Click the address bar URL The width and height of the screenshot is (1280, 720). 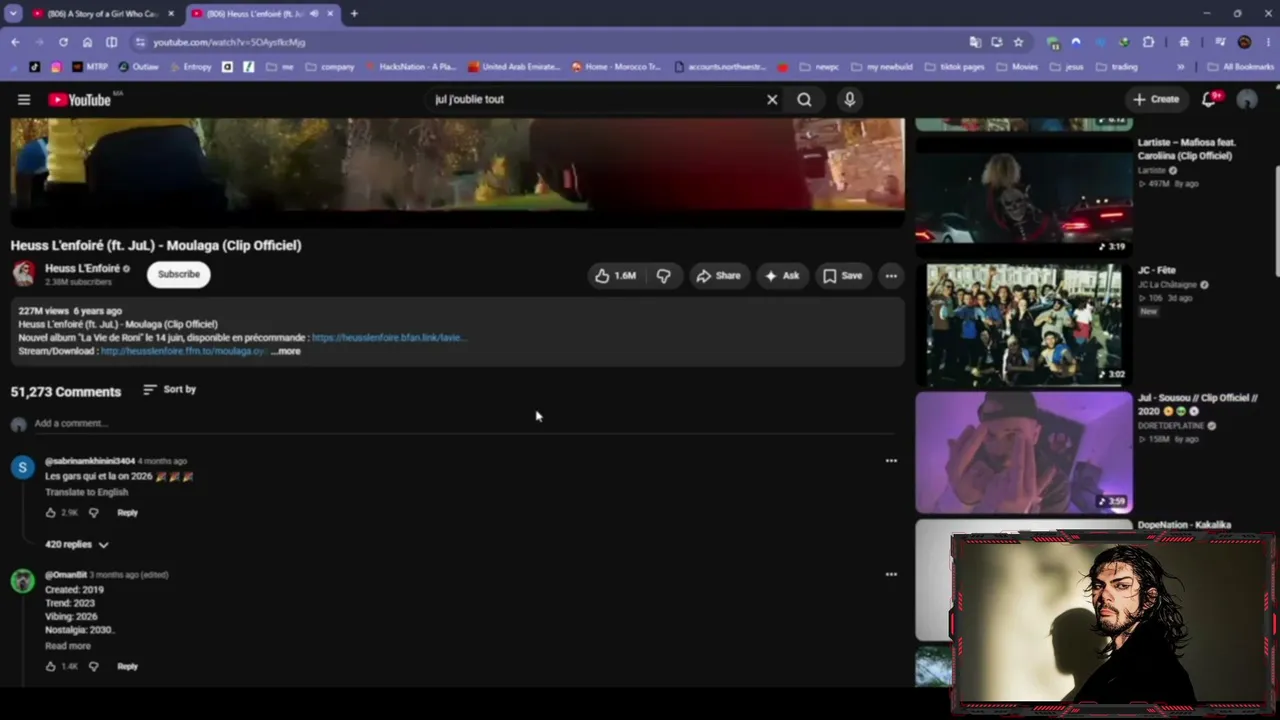[229, 42]
